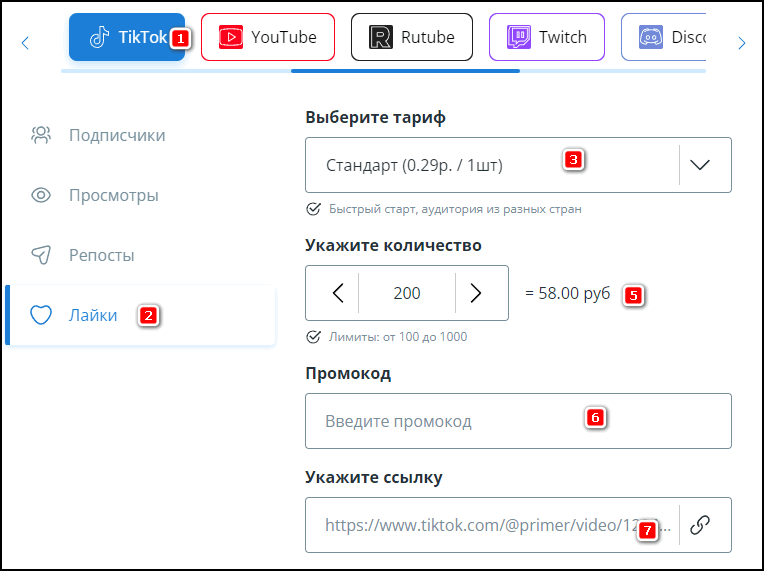
Task: Click the quantity value 200
Action: [x=407, y=293]
